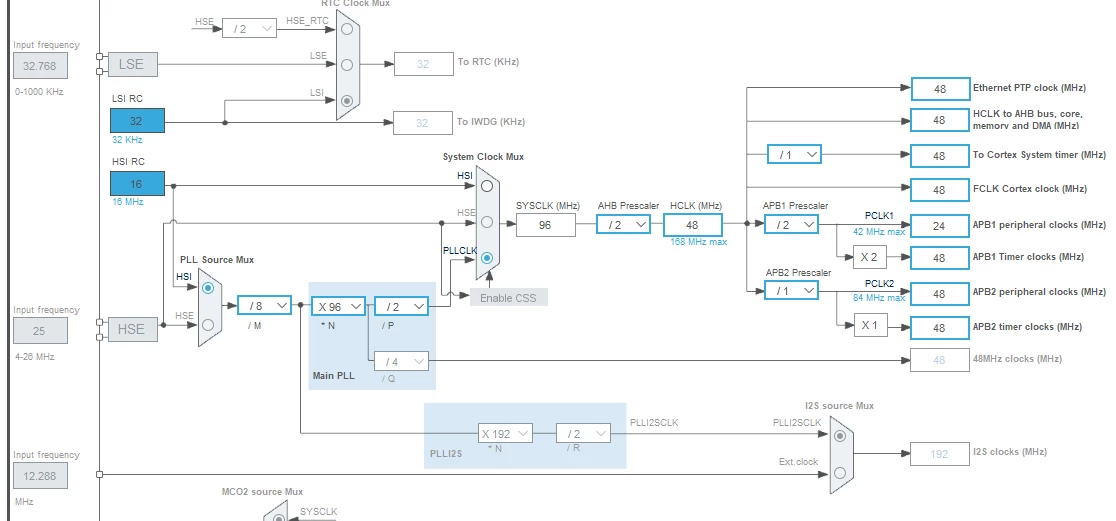This screenshot has height=521, width=1116.
Task: Open the Main PLL X 96 multiplier dropdown
Action: [339, 307]
